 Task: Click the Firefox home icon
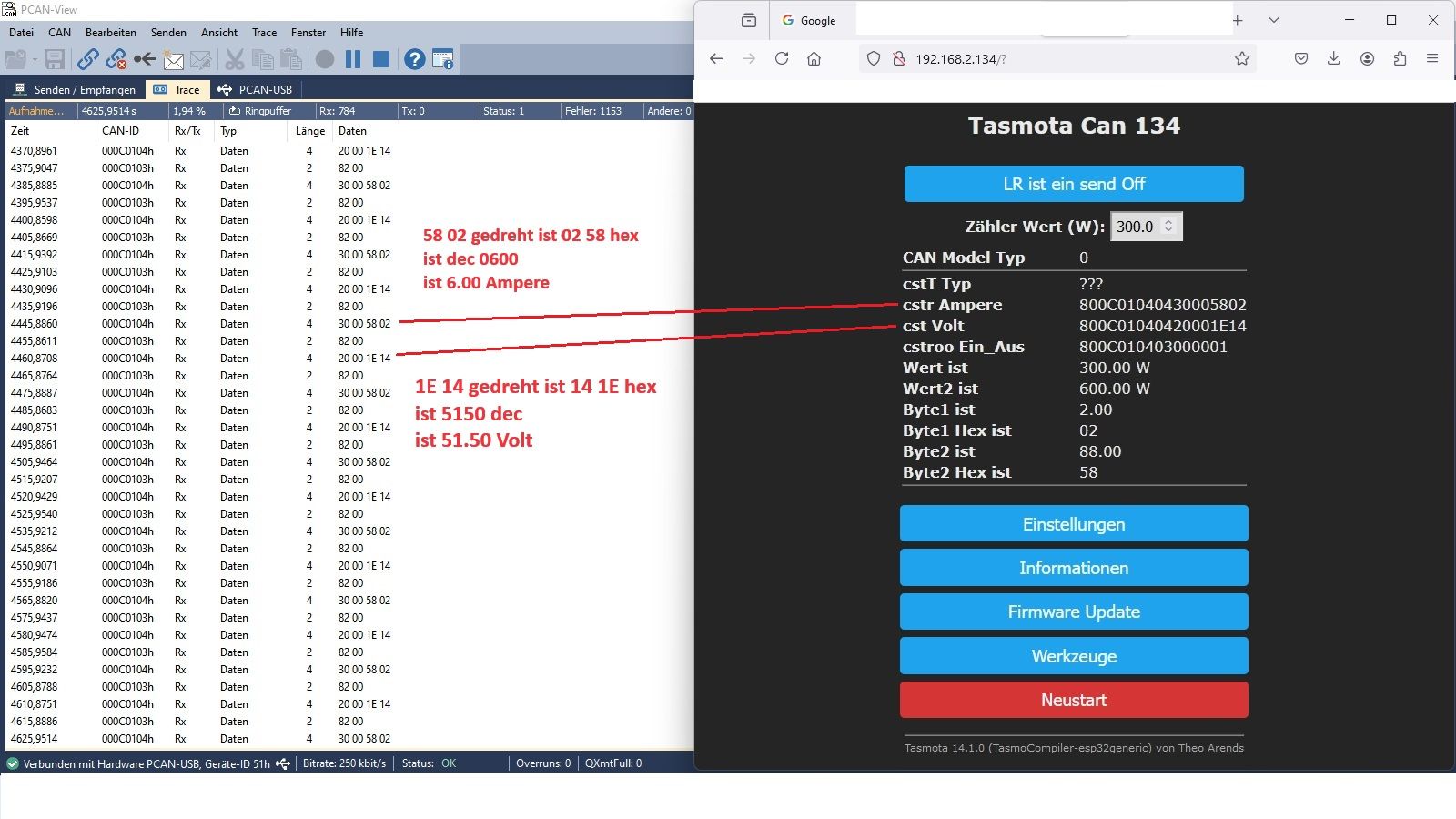[814, 58]
